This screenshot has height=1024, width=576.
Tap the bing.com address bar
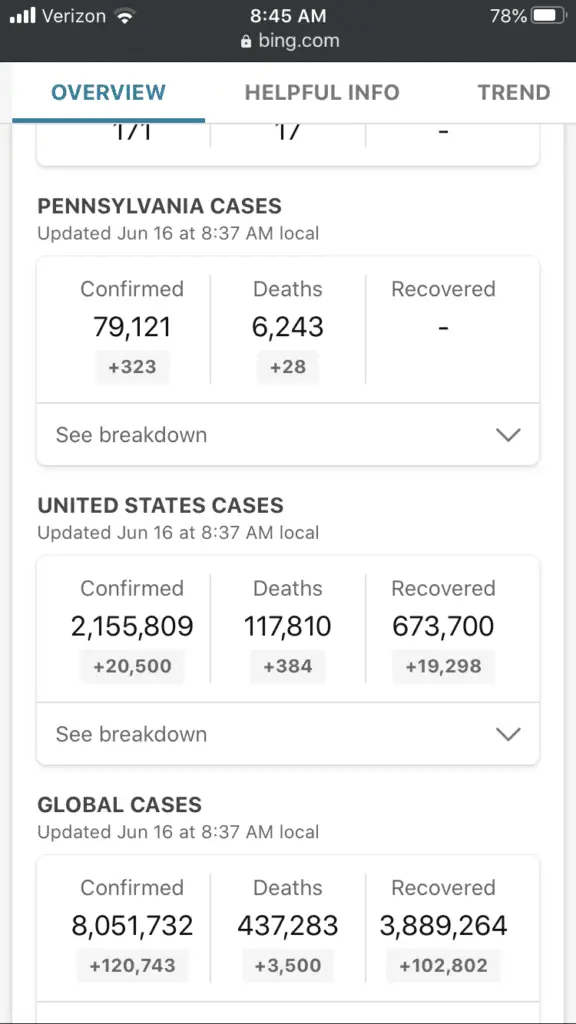pyautogui.click(x=290, y=42)
